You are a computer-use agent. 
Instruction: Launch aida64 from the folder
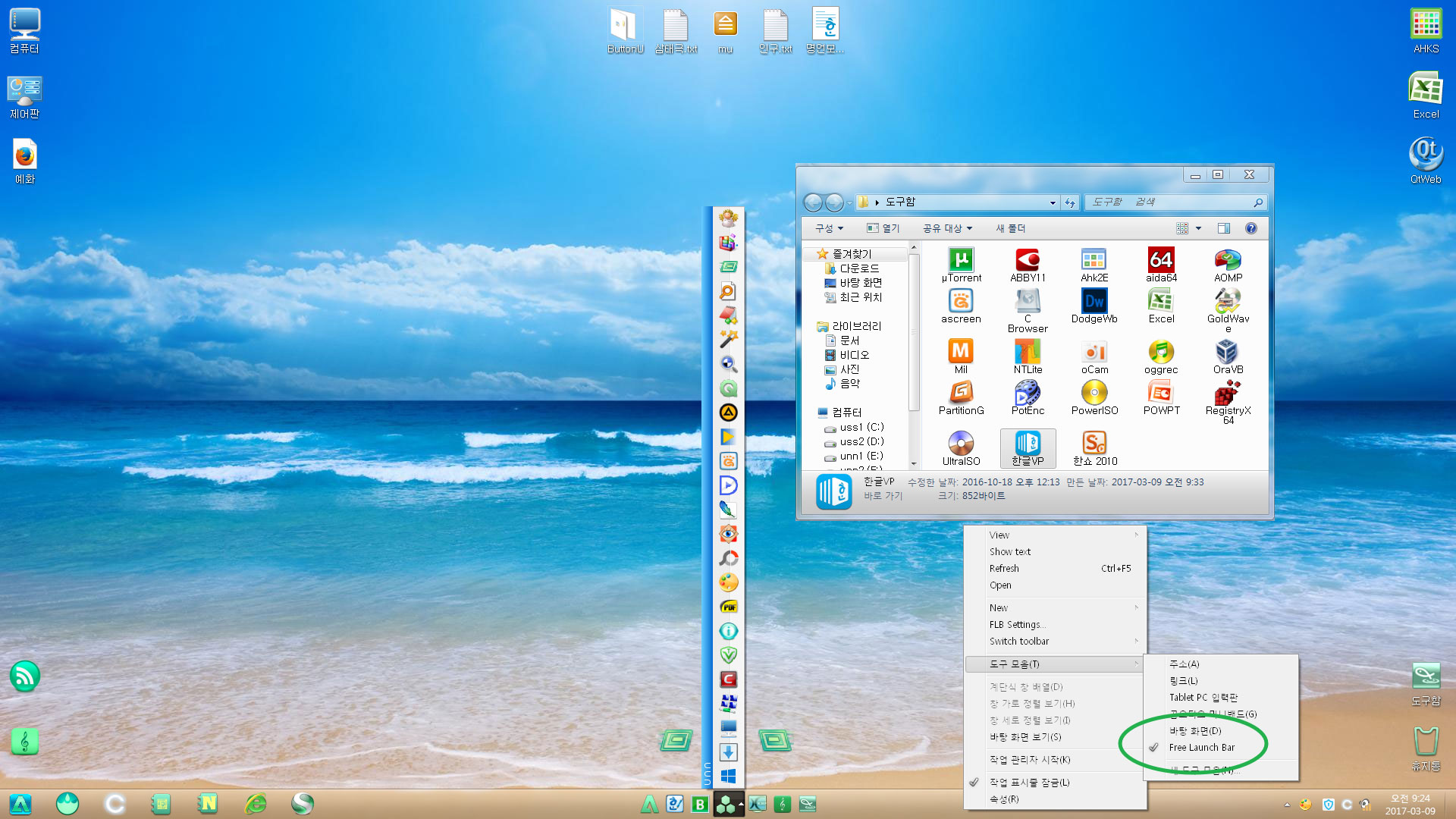click(x=1161, y=265)
